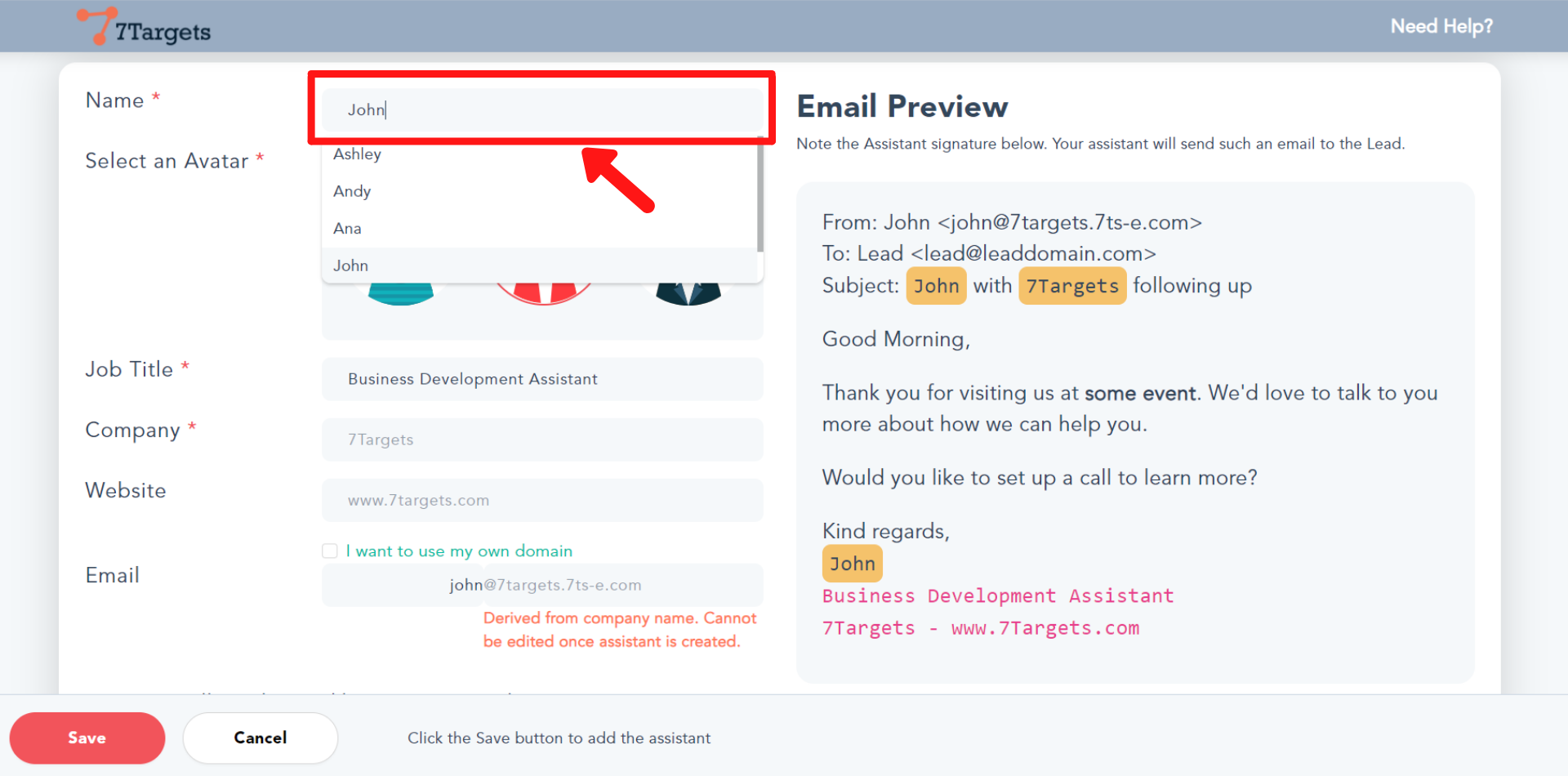Click the assistant Email address field
Screen dimensions: 1568x776
[x=541, y=585]
